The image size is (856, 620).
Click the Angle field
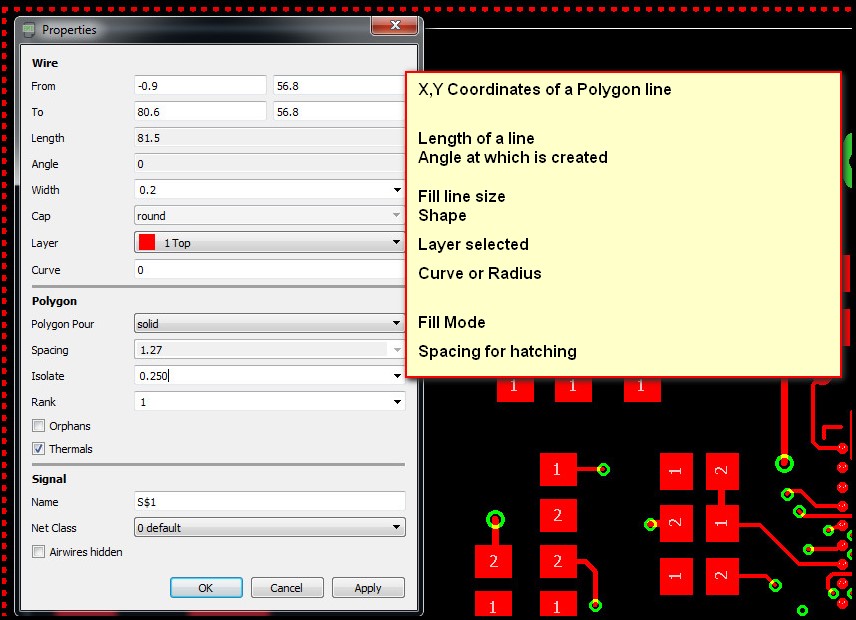pos(269,164)
